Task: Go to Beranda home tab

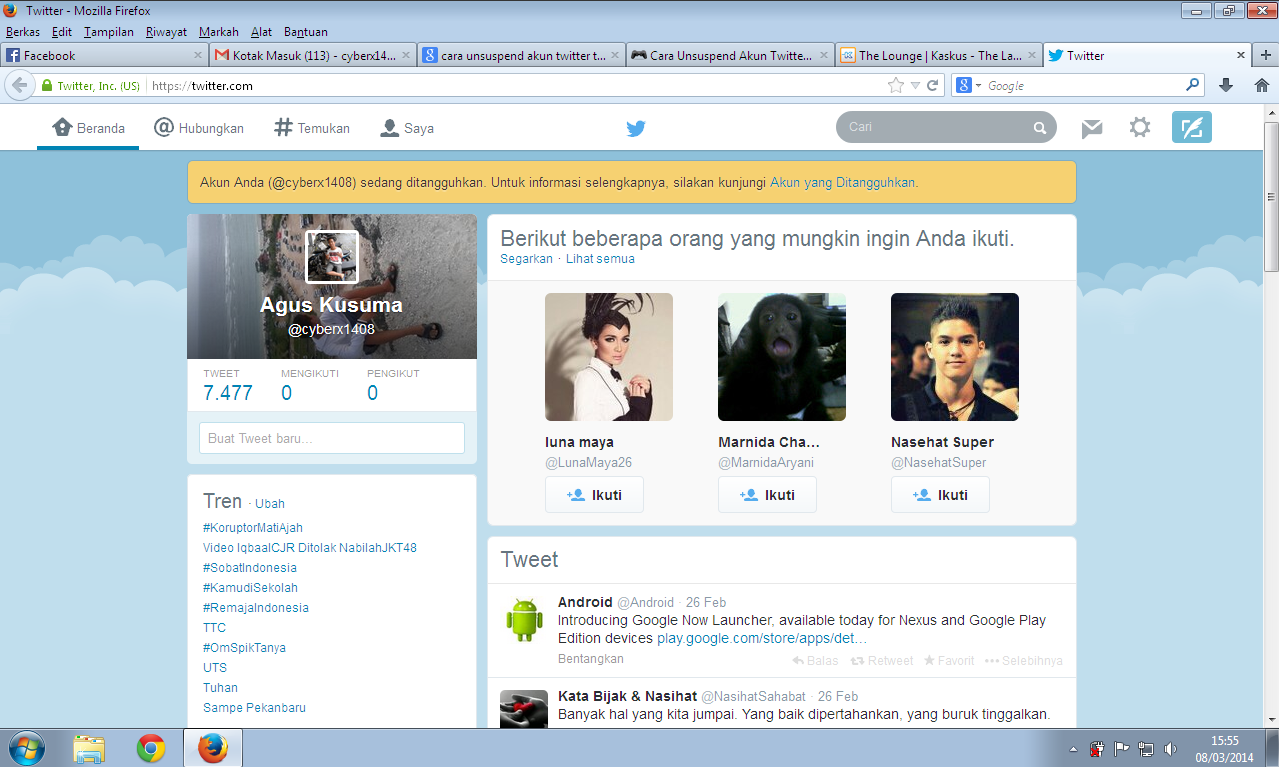Action: point(88,128)
